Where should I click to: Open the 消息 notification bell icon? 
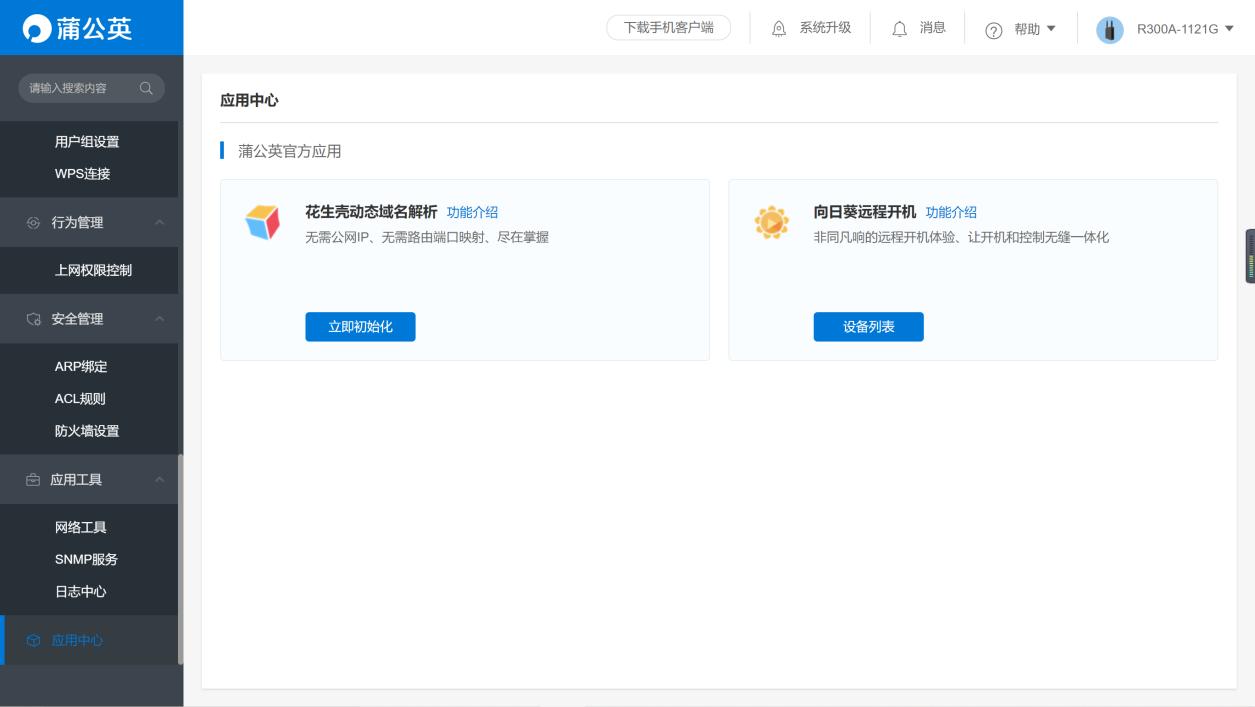[x=901, y=28]
